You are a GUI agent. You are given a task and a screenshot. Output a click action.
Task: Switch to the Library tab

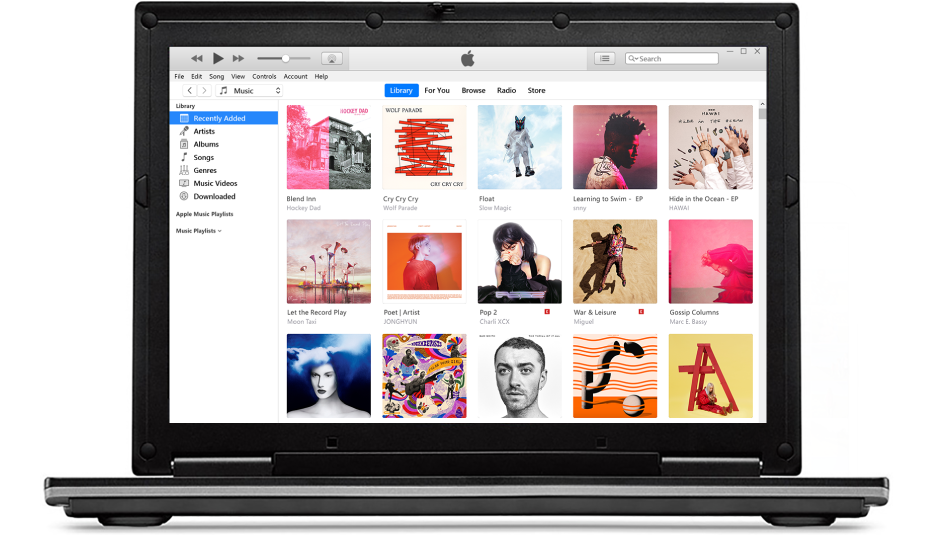coord(401,90)
